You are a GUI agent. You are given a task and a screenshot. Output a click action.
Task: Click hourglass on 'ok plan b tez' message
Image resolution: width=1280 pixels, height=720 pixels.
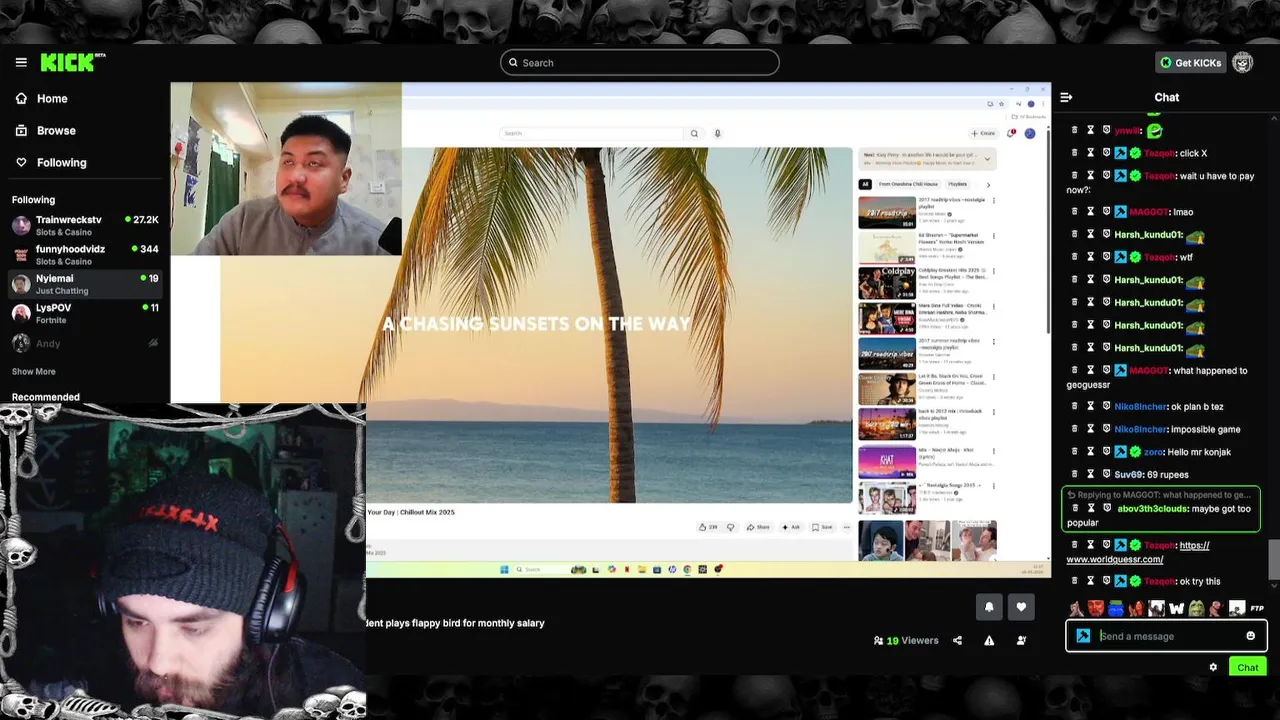pos(1091,407)
